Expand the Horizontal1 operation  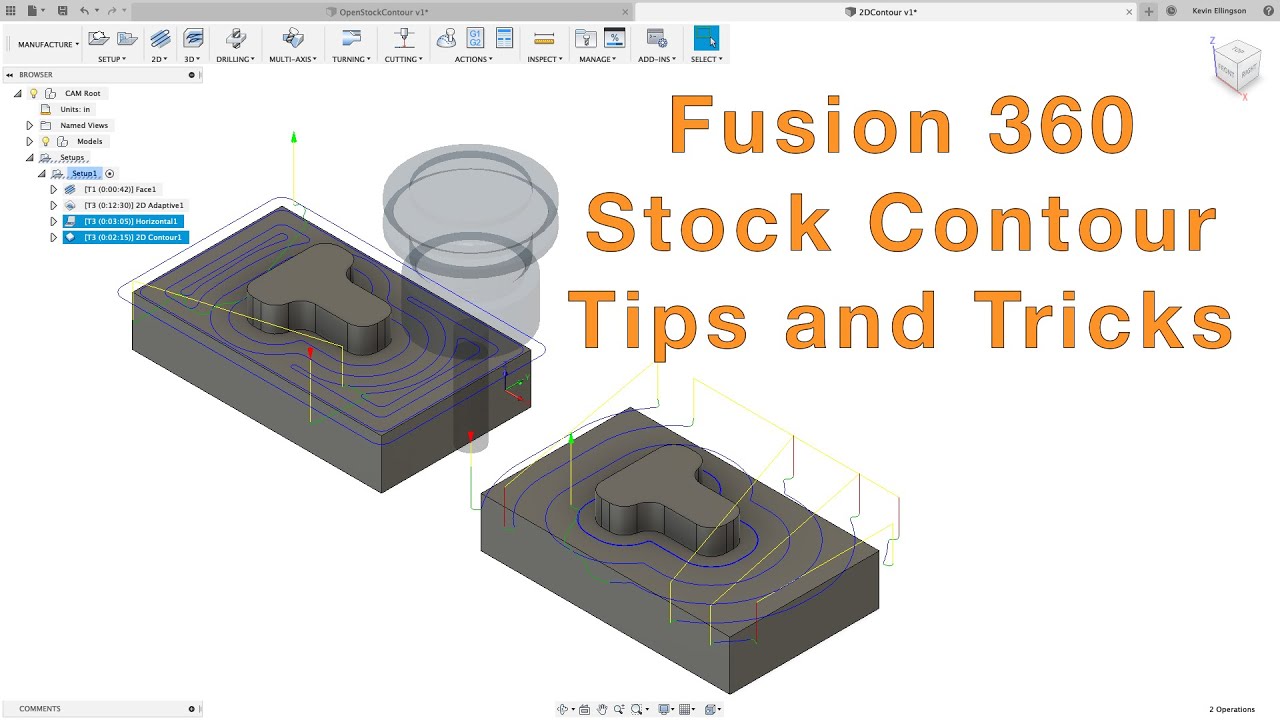tap(54, 221)
